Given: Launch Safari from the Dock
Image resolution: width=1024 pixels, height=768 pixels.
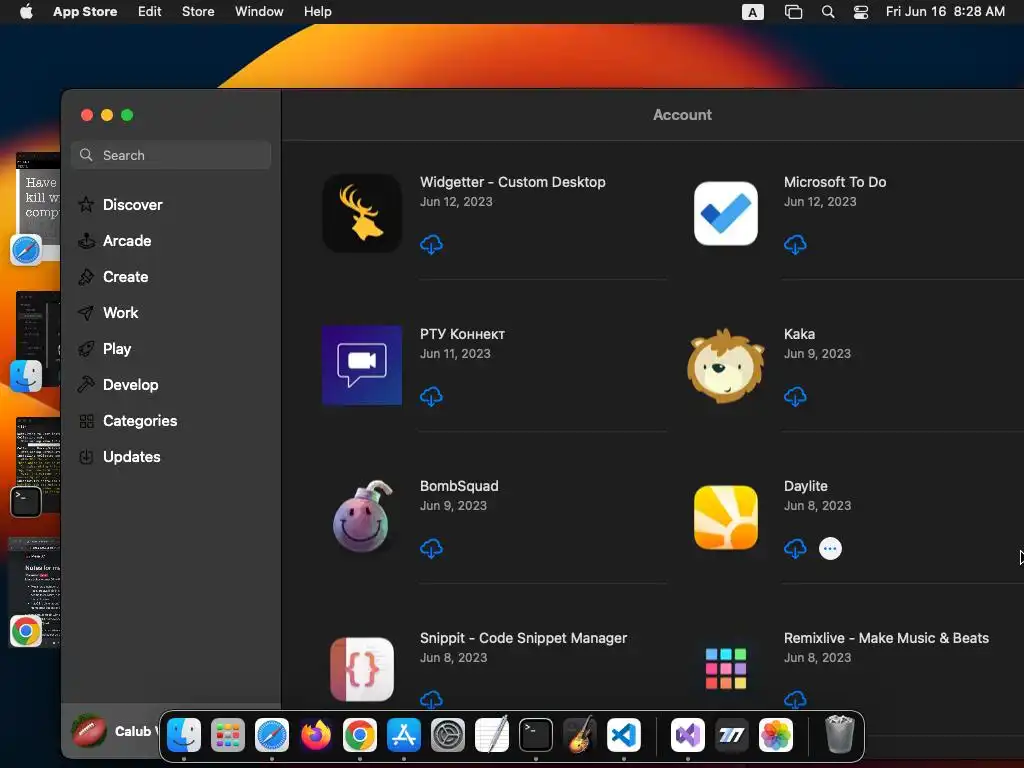Looking at the screenshot, I should (272, 735).
